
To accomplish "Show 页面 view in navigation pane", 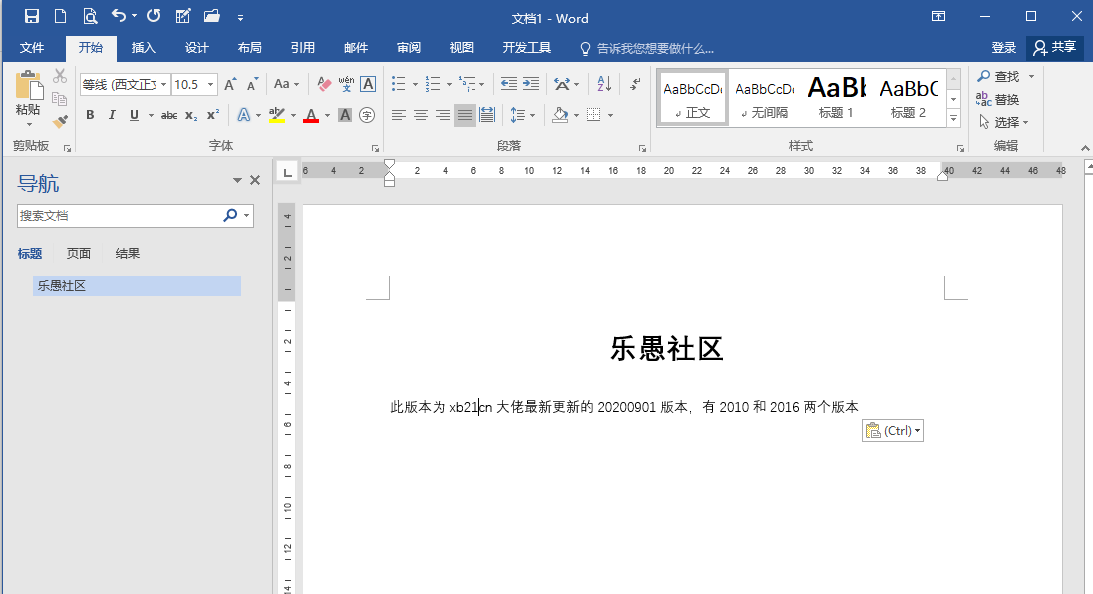I will 79,254.
